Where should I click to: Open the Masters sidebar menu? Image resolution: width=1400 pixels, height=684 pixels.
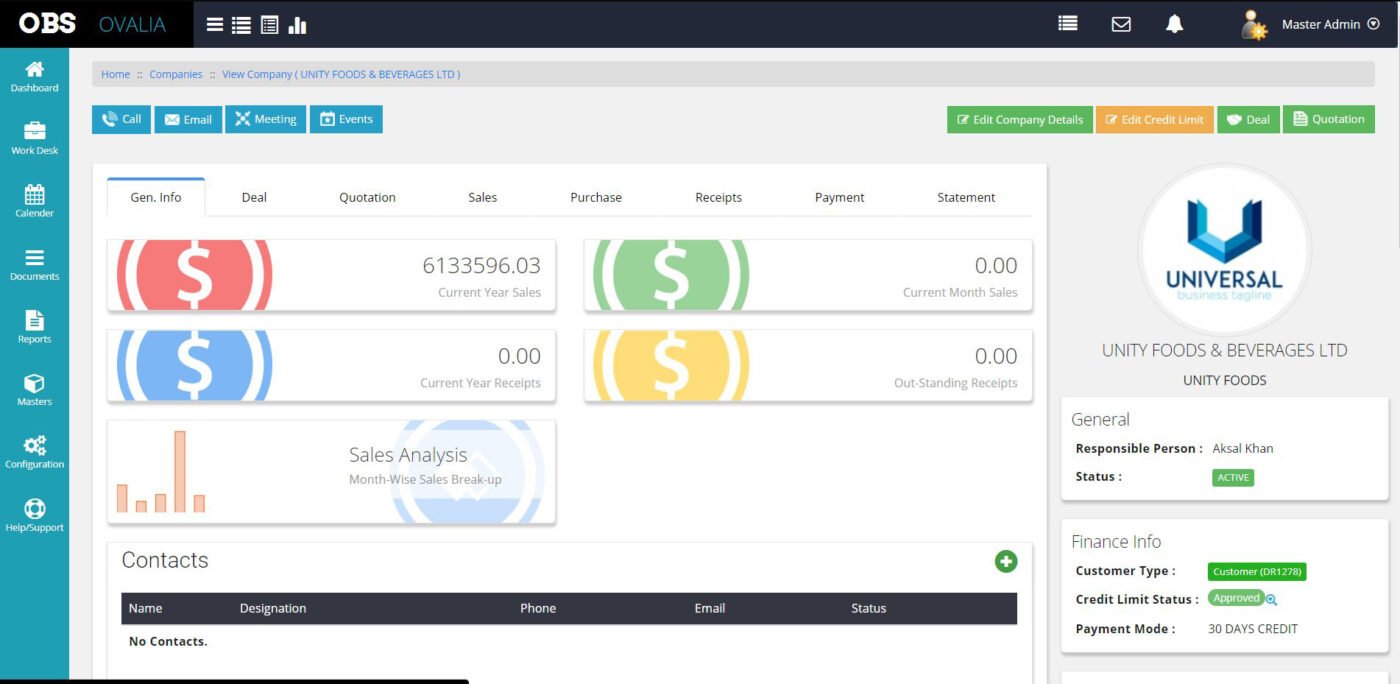(34, 389)
